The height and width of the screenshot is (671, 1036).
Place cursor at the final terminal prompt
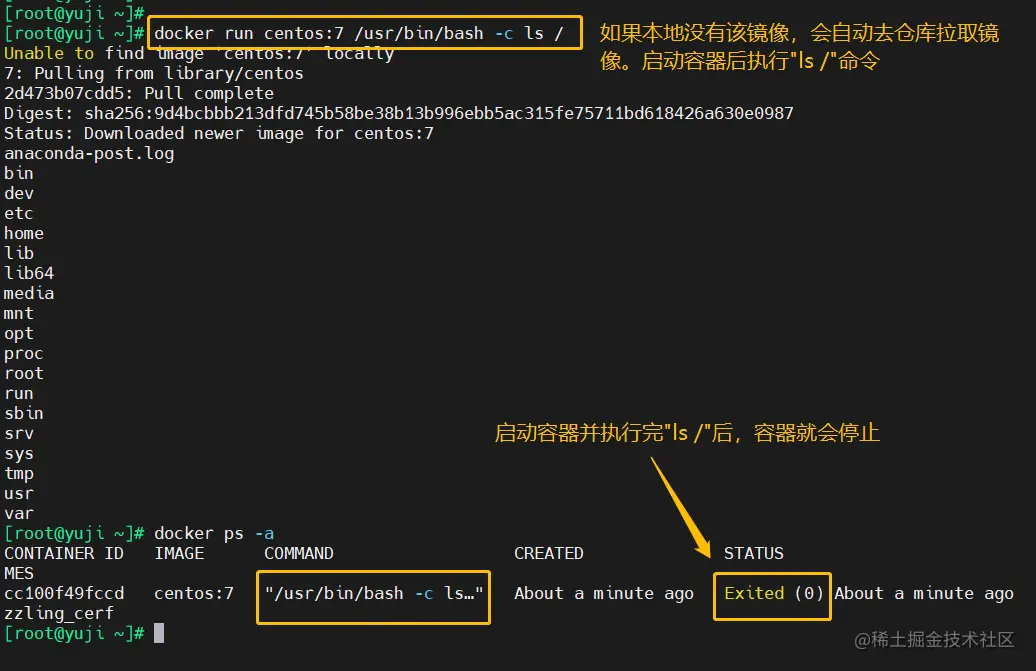[158, 633]
